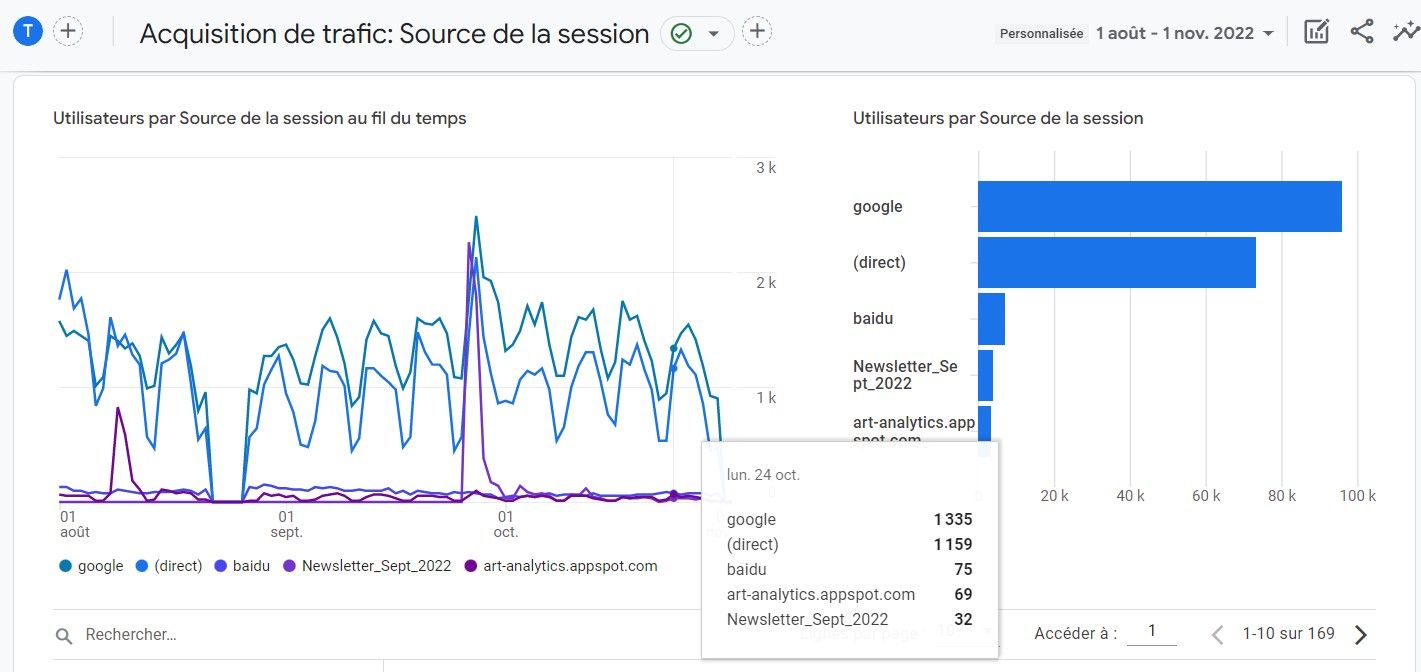Click the Personnalisée date label

pyautogui.click(x=1041, y=33)
